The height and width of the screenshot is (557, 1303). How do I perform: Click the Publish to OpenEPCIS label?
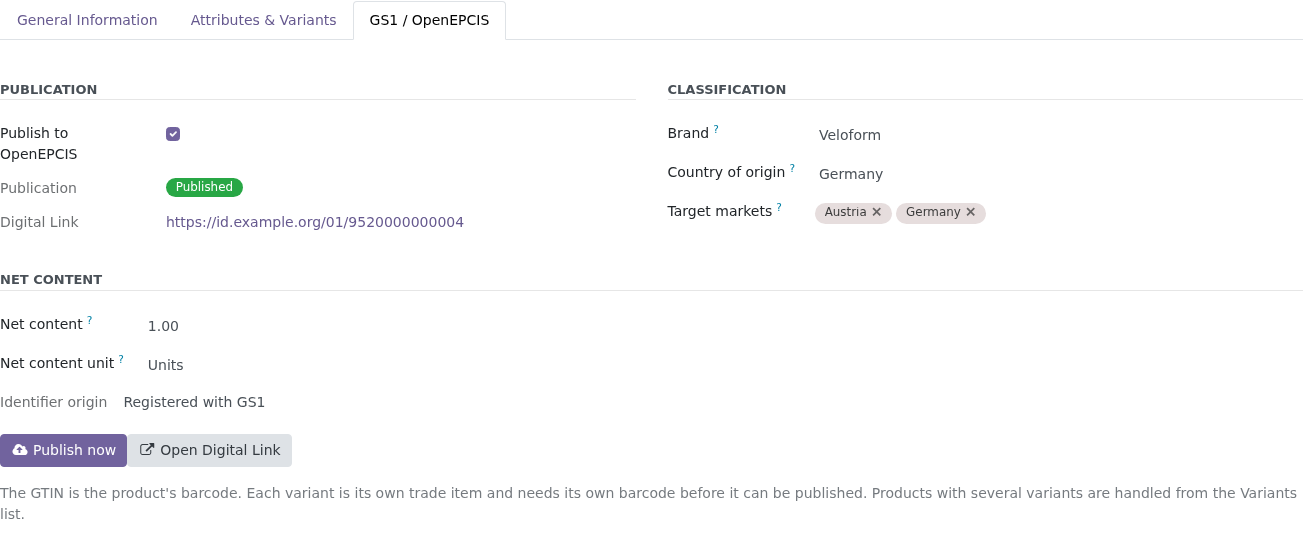(39, 144)
